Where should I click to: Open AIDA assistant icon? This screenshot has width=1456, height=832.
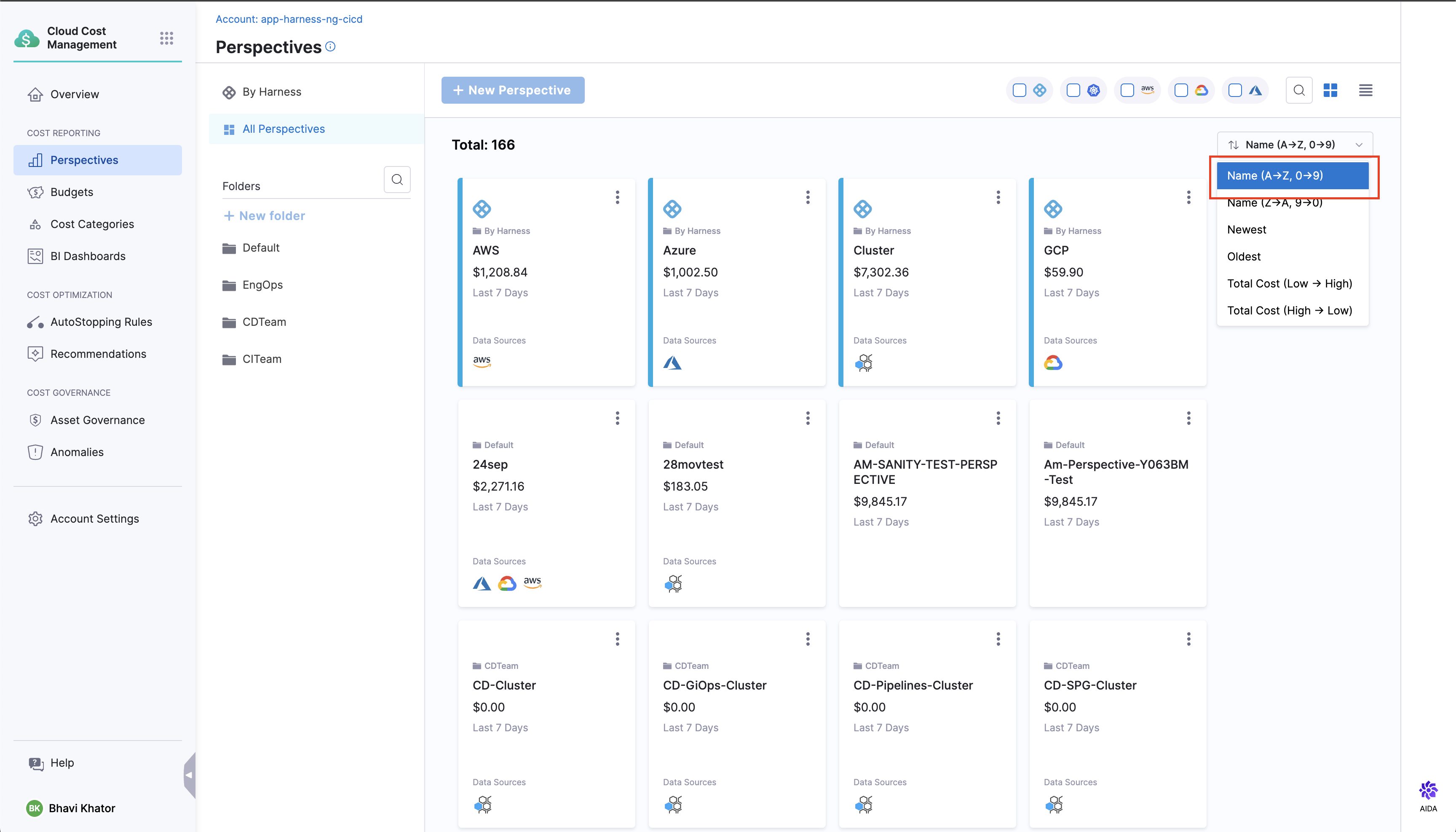(x=1428, y=796)
